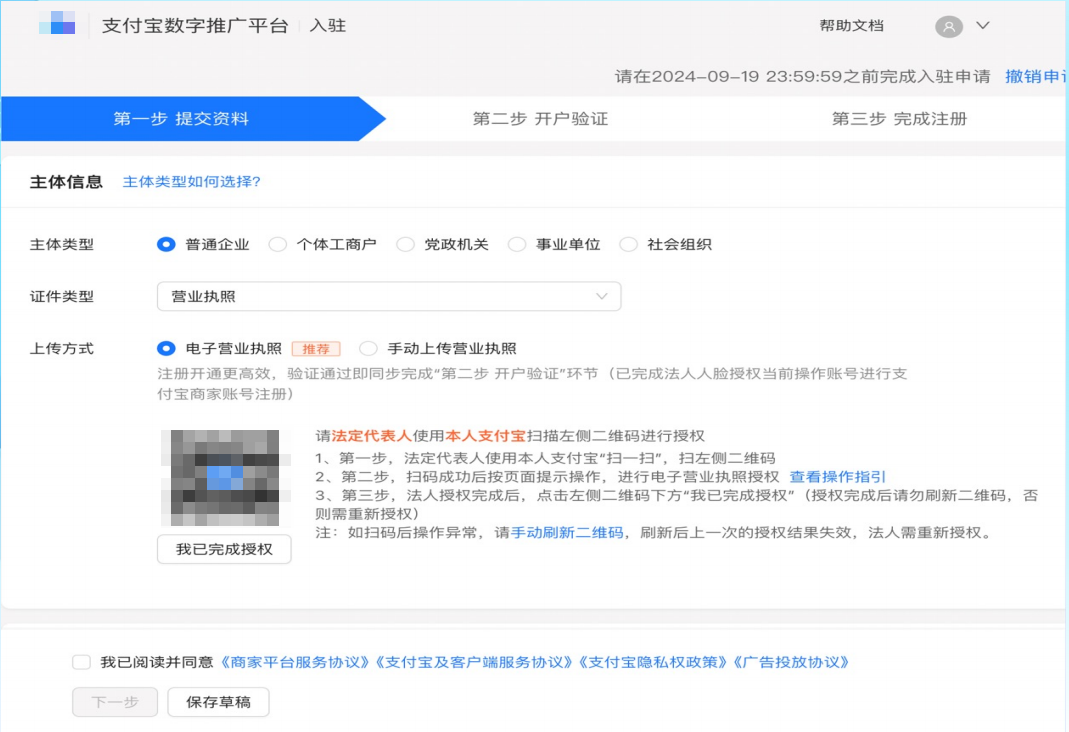Click the Alipay platform logo icon
The width and height of the screenshot is (1069, 732).
click(x=57, y=22)
